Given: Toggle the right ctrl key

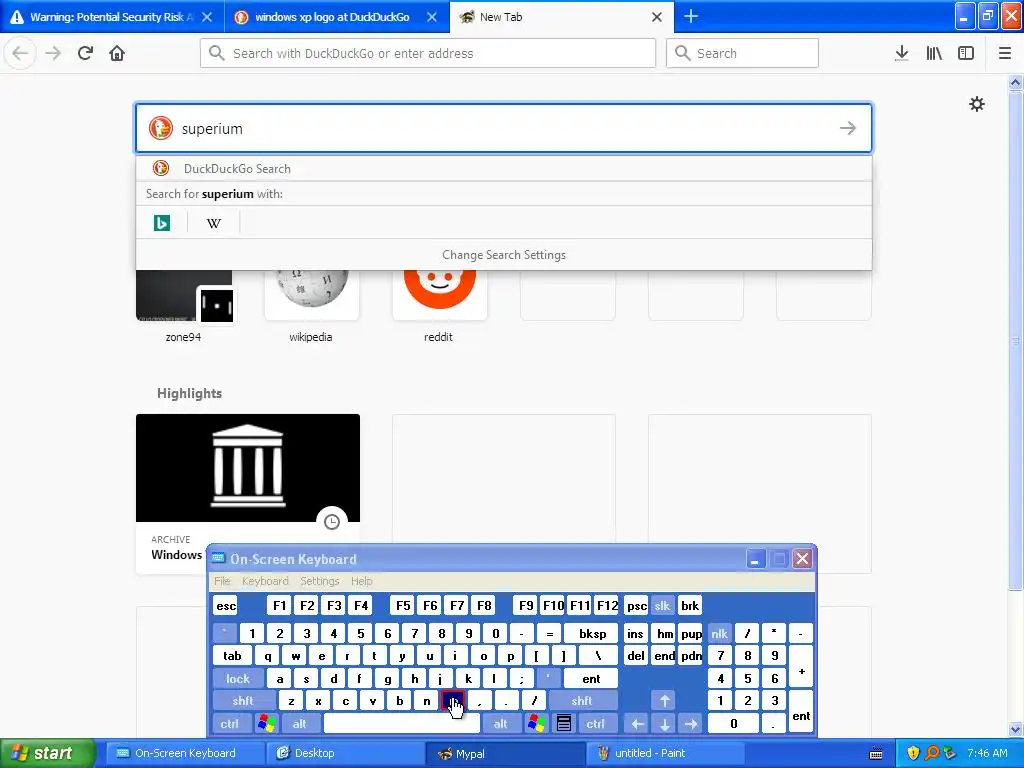Looking at the screenshot, I should (596, 724).
